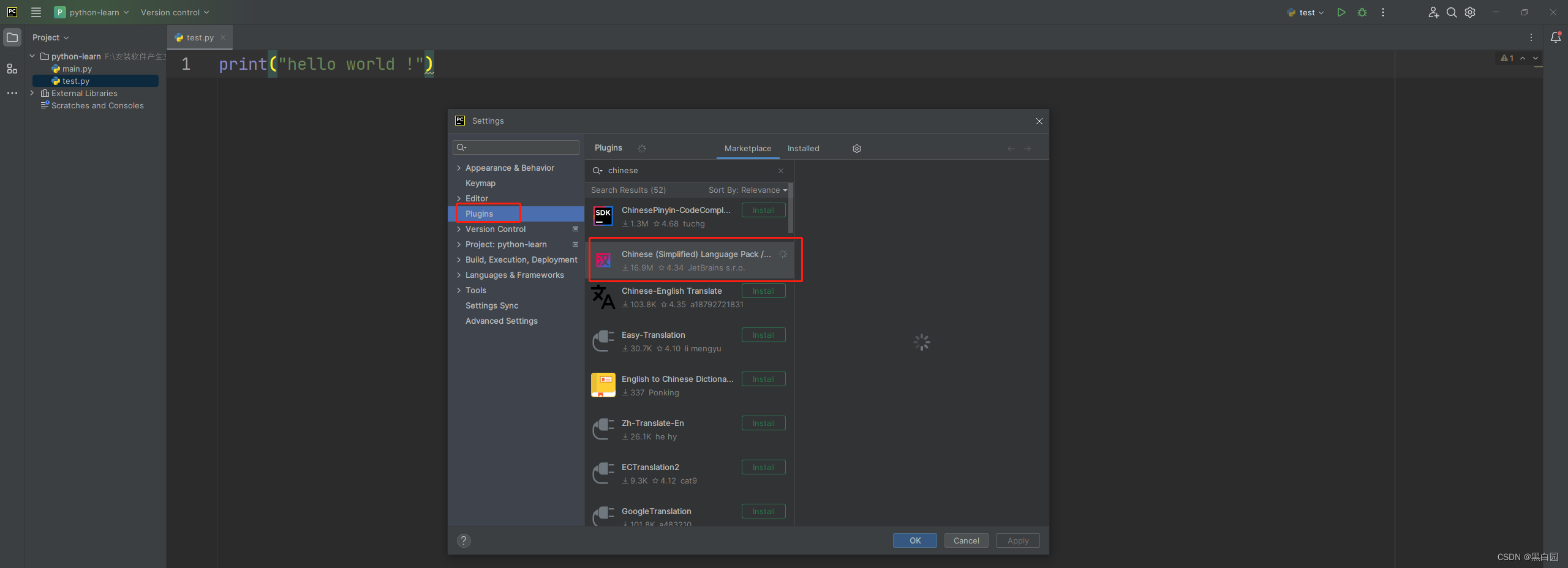Open Notifications bell
Viewport: 1568px width, 568px height.
coord(1556,37)
